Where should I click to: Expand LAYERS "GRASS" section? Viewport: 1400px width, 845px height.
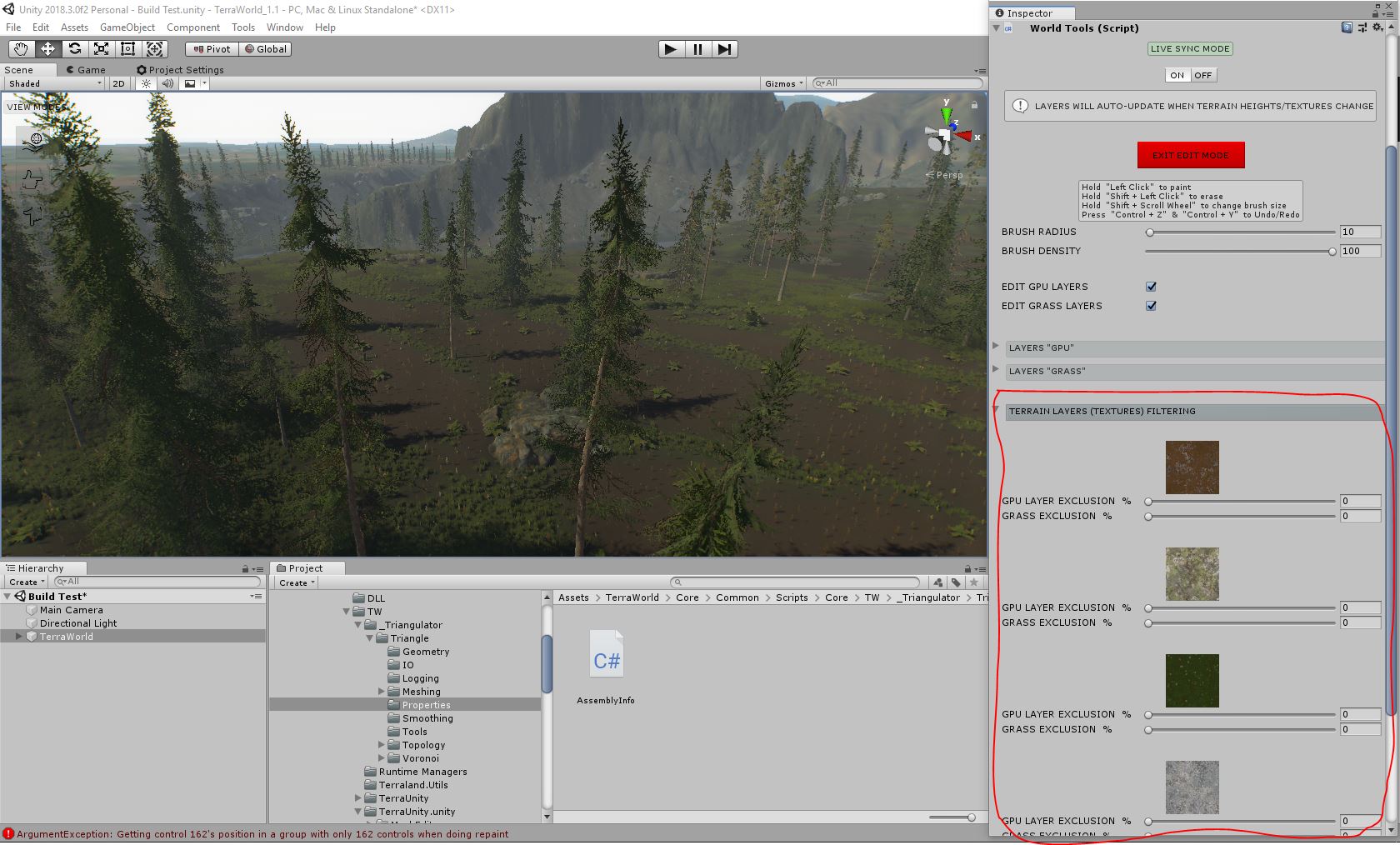click(x=996, y=368)
